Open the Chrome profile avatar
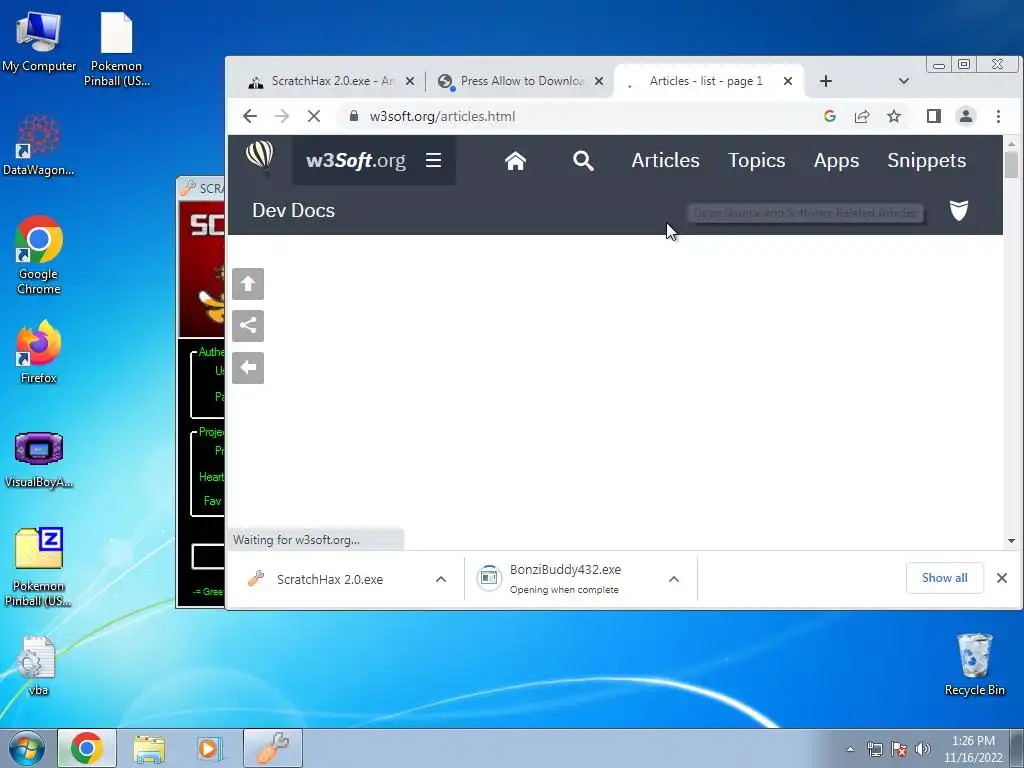 [x=966, y=116]
